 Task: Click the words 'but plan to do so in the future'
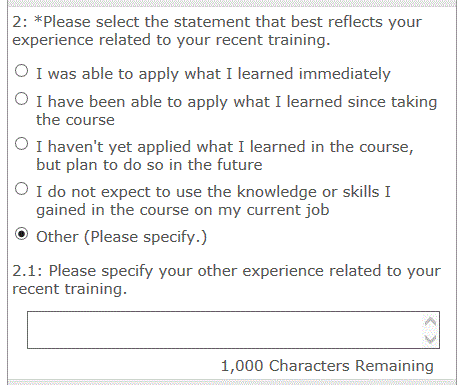(x=149, y=165)
